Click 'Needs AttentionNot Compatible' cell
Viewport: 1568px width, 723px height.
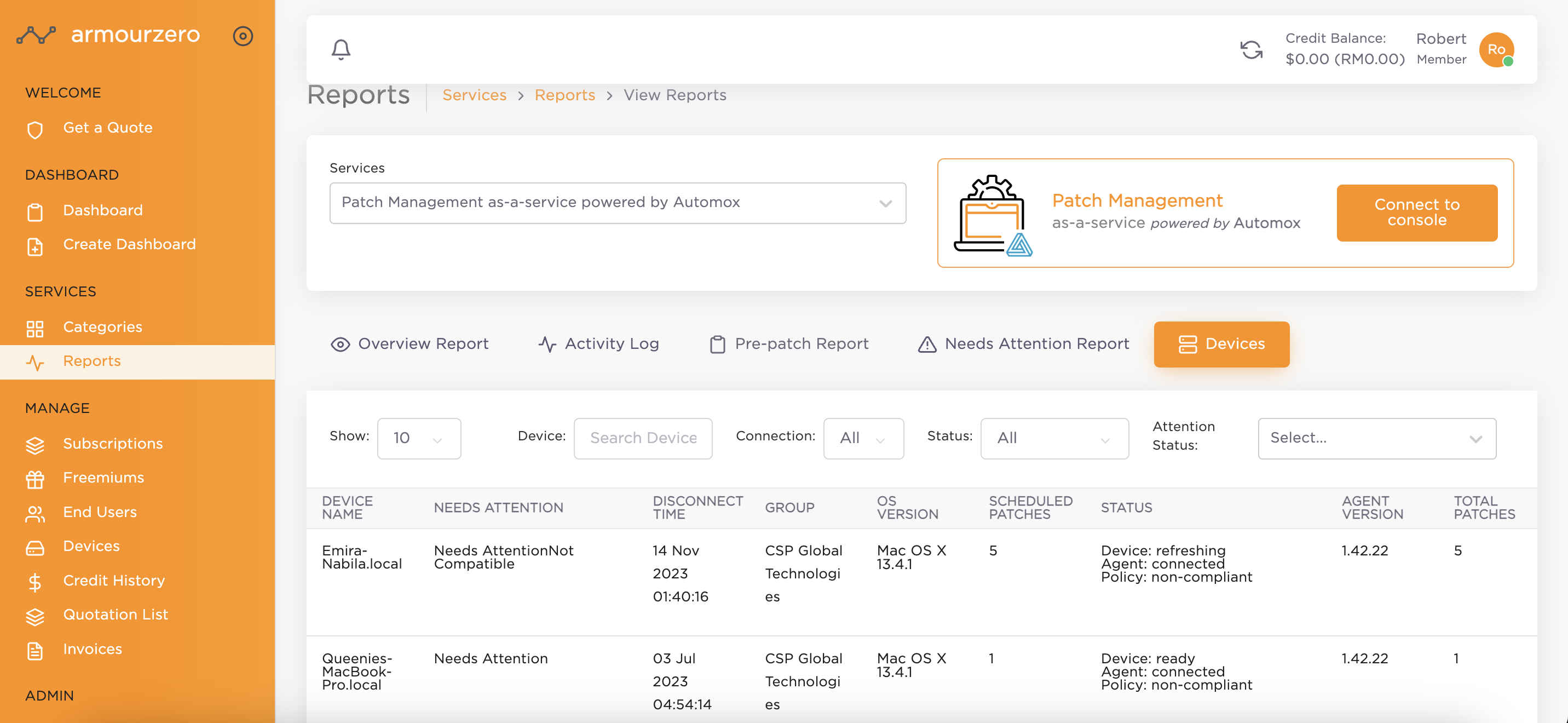[x=503, y=556]
